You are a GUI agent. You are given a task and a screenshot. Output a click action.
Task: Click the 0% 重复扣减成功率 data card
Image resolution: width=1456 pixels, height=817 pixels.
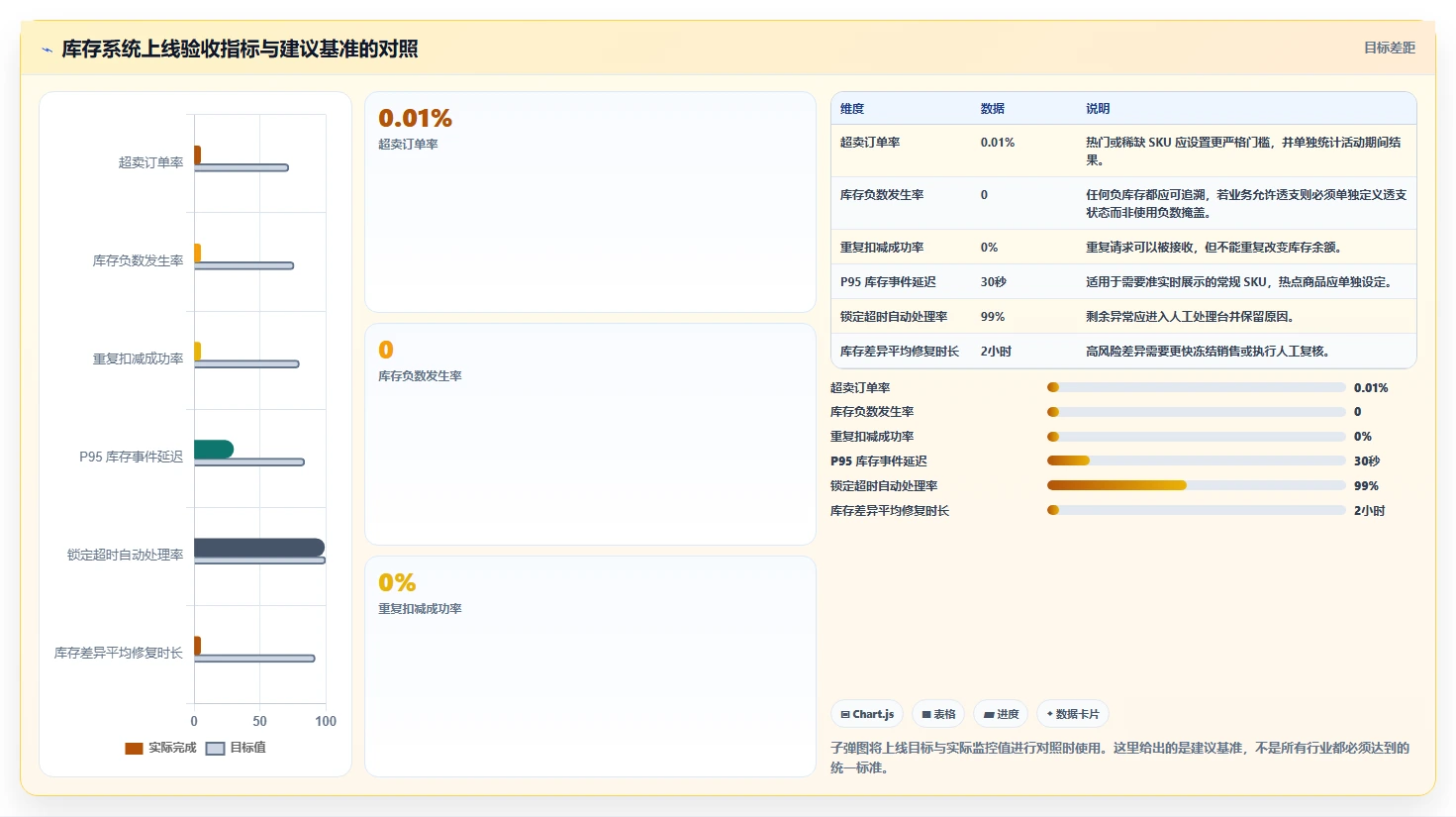tap(590, 666)
